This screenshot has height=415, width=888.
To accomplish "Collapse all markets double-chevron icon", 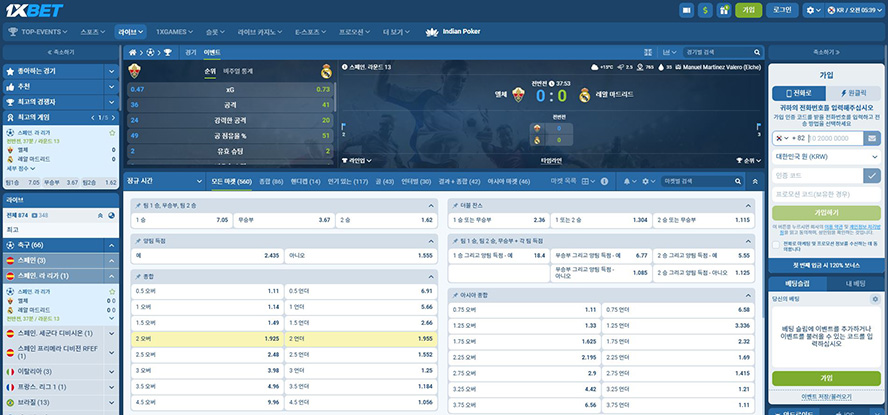I will (x=755, y=181).
